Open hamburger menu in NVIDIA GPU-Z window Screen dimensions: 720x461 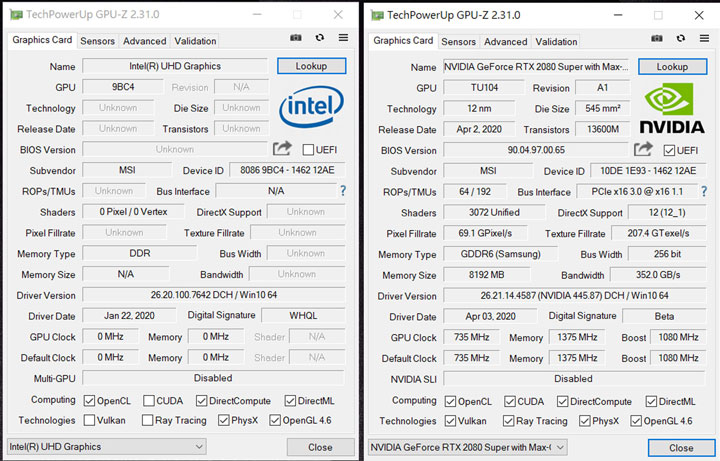point(704,38)
